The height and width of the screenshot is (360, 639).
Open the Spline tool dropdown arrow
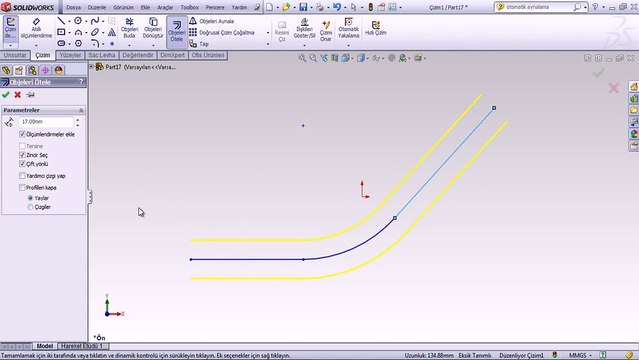click(103, 21)
